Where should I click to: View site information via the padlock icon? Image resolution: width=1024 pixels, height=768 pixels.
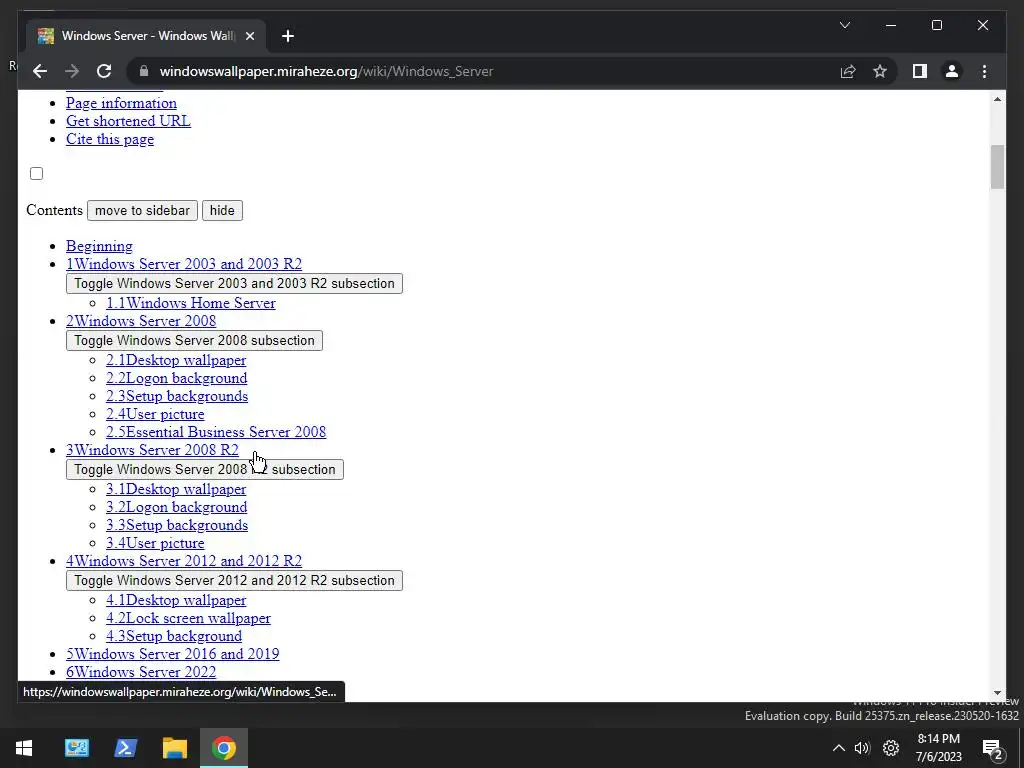click(x=144, y=71)
